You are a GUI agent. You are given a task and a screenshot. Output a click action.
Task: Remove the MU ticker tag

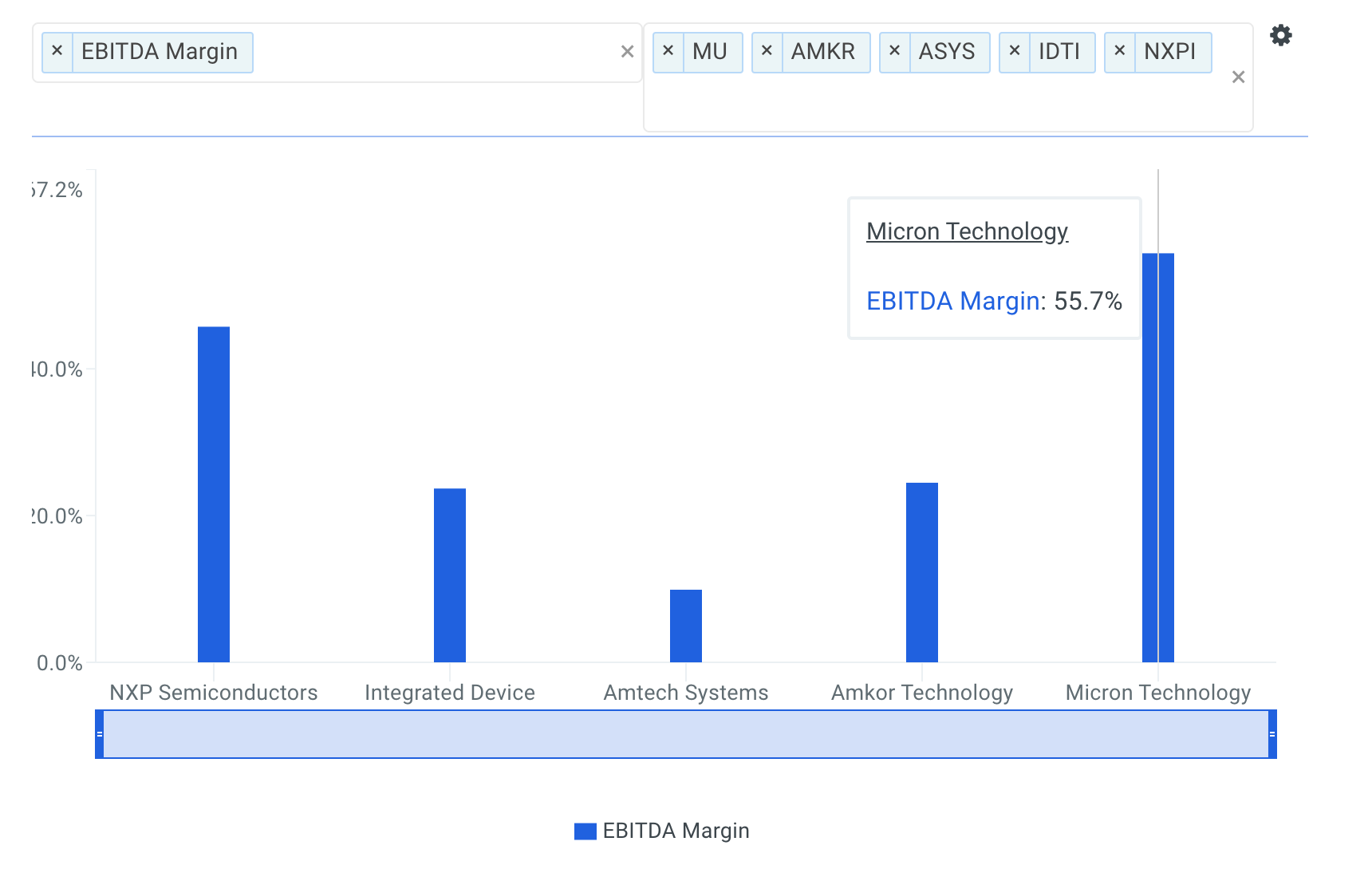668,52
